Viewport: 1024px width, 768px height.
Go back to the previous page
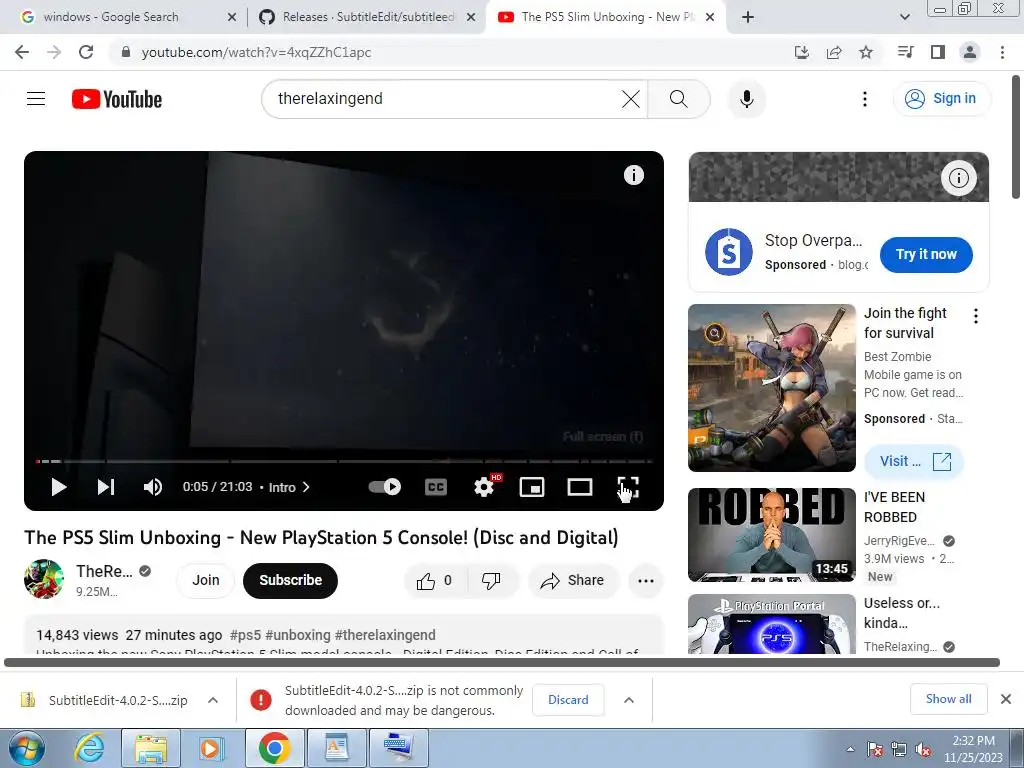(x=22, y=52)
